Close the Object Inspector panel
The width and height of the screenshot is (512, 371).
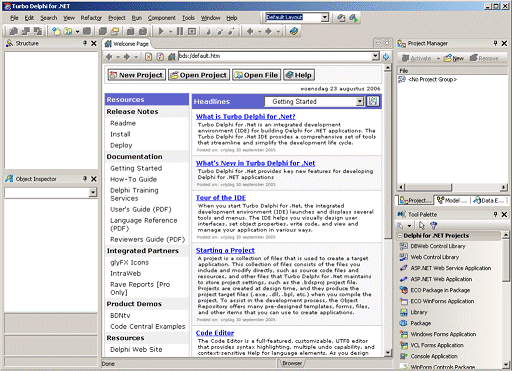point(94,179)
